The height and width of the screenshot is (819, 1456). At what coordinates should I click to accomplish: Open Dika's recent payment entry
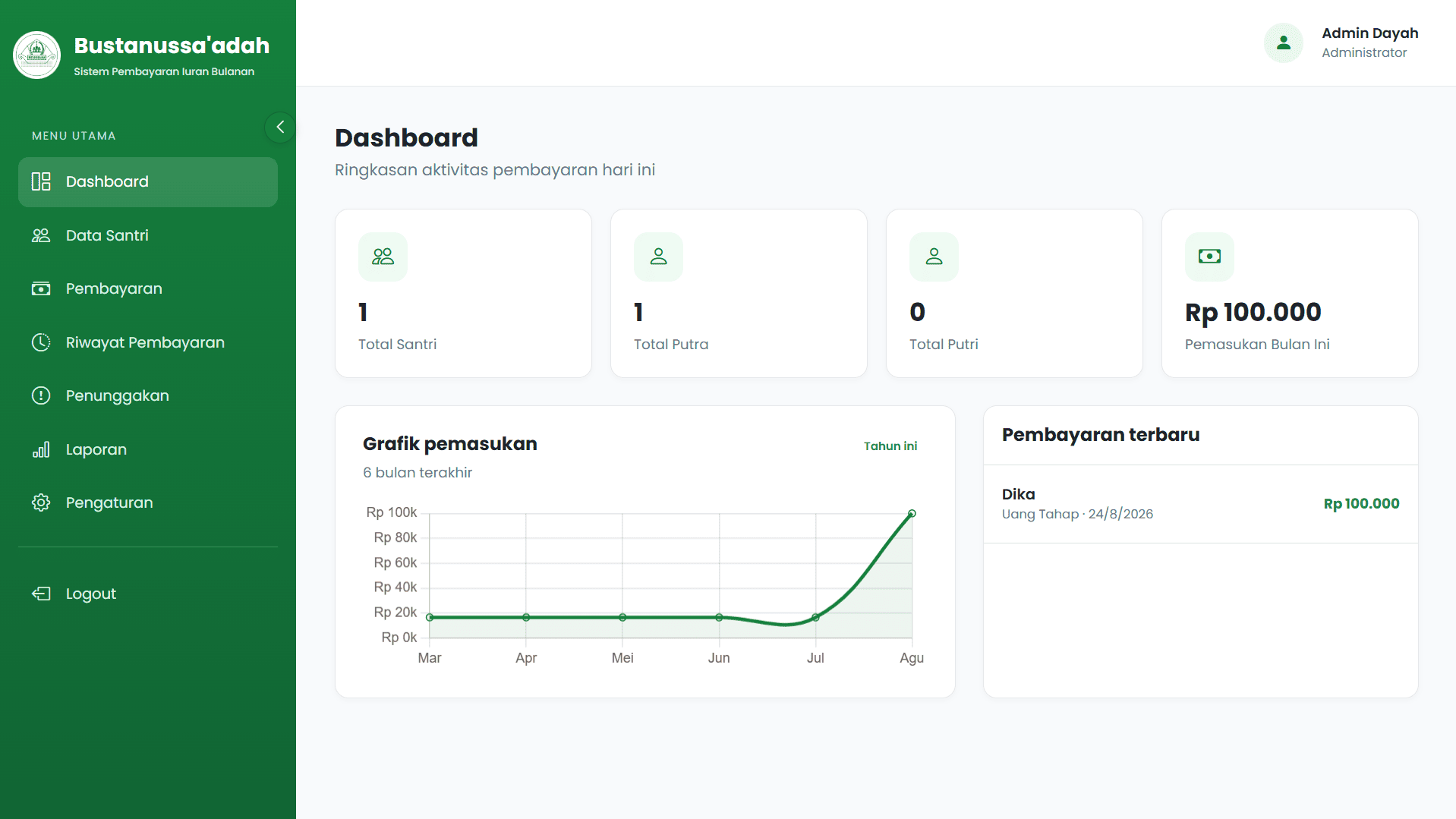pyautogui.click(x=1201, y=504)
